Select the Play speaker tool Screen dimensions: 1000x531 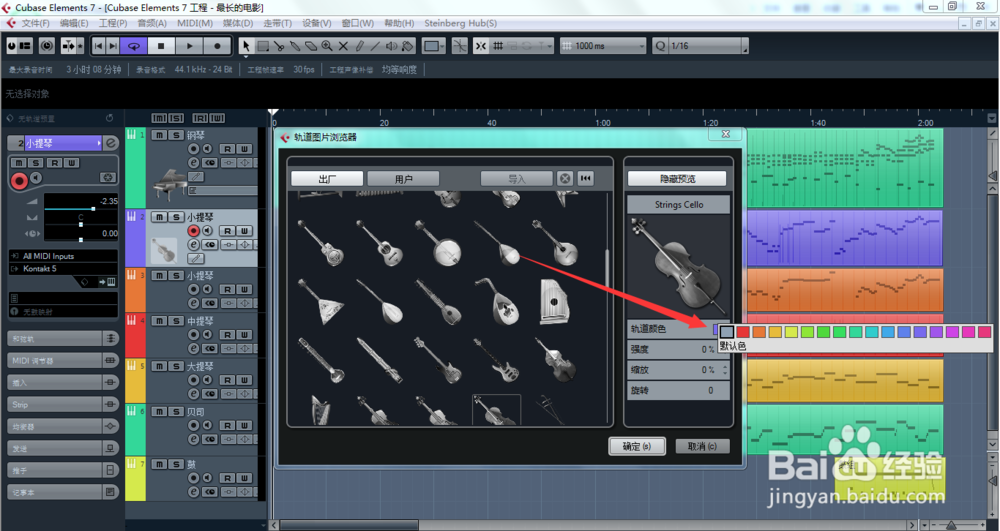pyautogui.click(x=391, y=46)
